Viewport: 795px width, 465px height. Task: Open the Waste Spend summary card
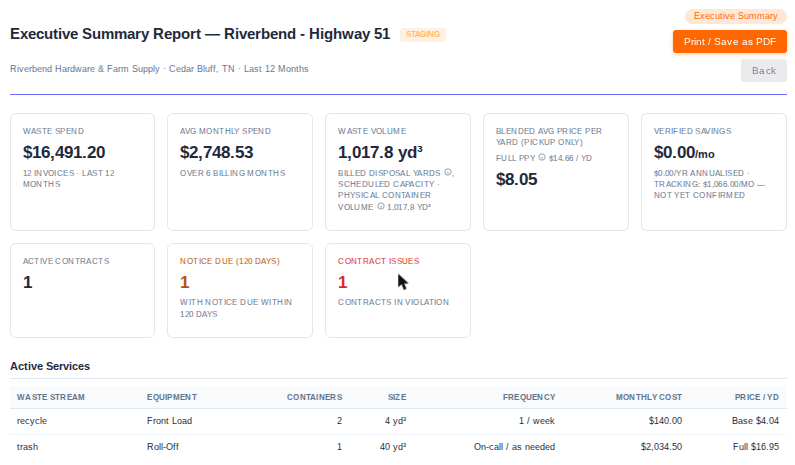82,172
